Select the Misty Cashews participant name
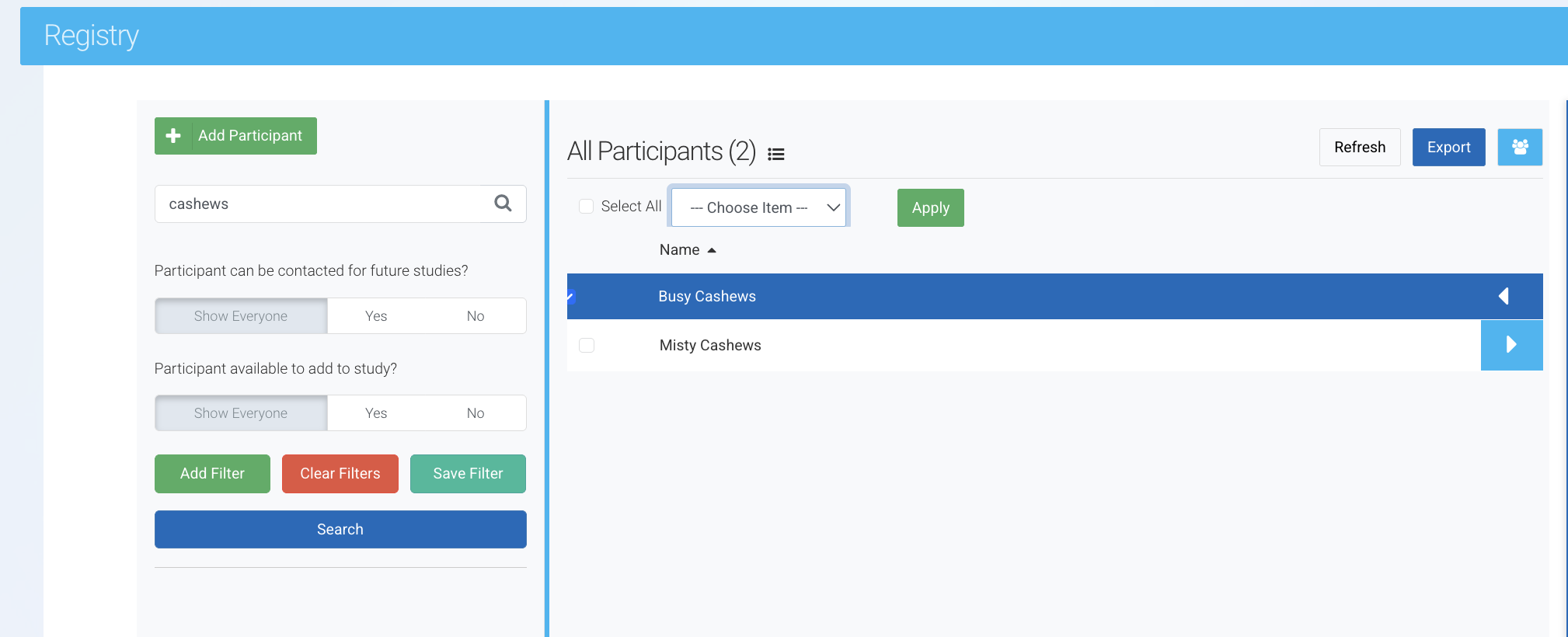Screen dimensions: 1568x637 (x=710, y=345)
